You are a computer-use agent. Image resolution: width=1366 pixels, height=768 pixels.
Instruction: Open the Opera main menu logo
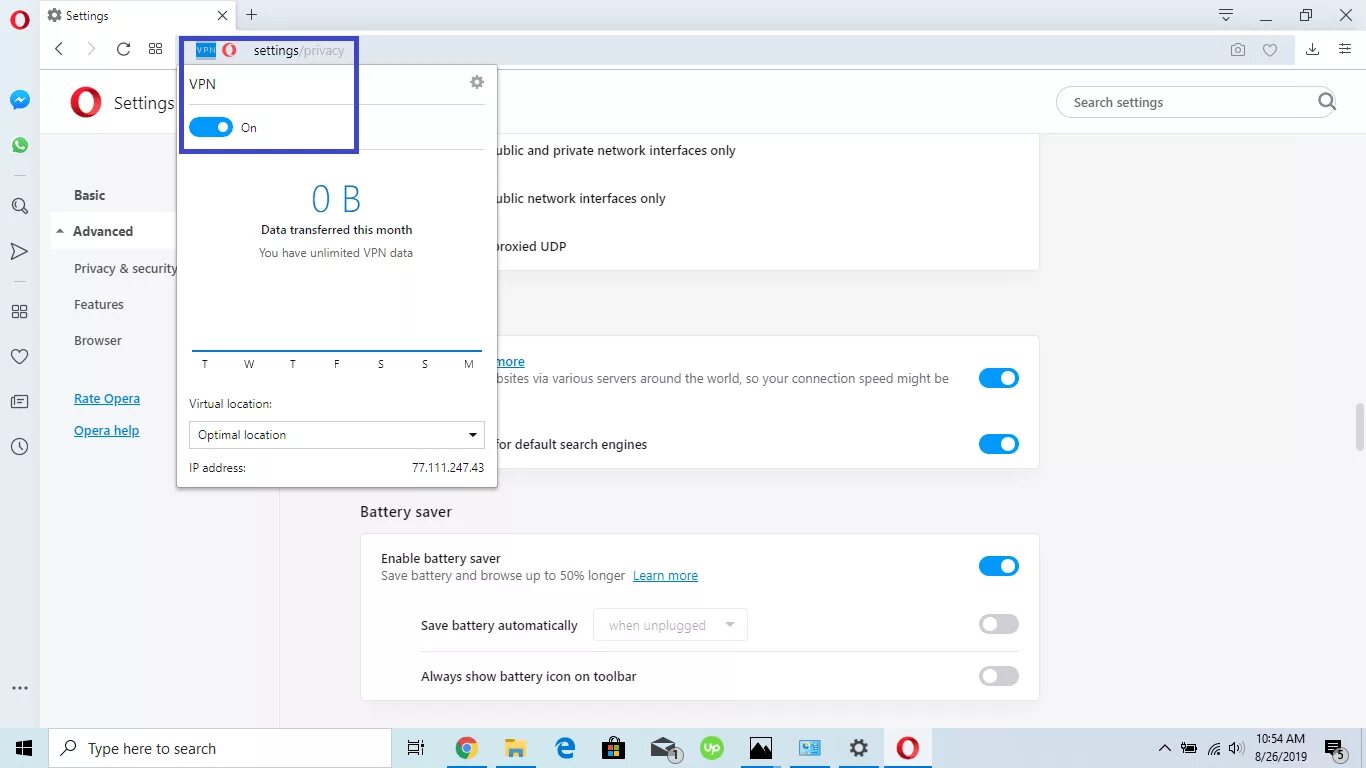coord(20,20)
